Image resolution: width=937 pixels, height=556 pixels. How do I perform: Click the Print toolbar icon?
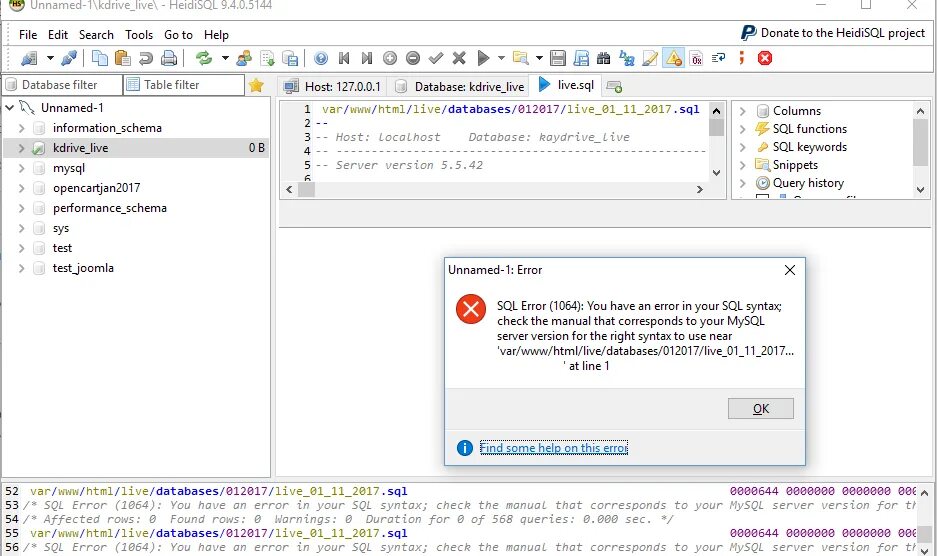click(x=169, y=58)
